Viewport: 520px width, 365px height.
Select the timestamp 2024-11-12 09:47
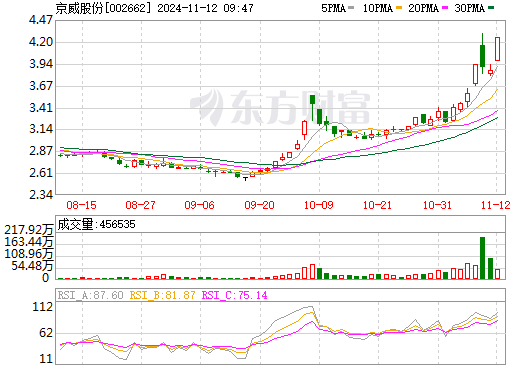205,8
